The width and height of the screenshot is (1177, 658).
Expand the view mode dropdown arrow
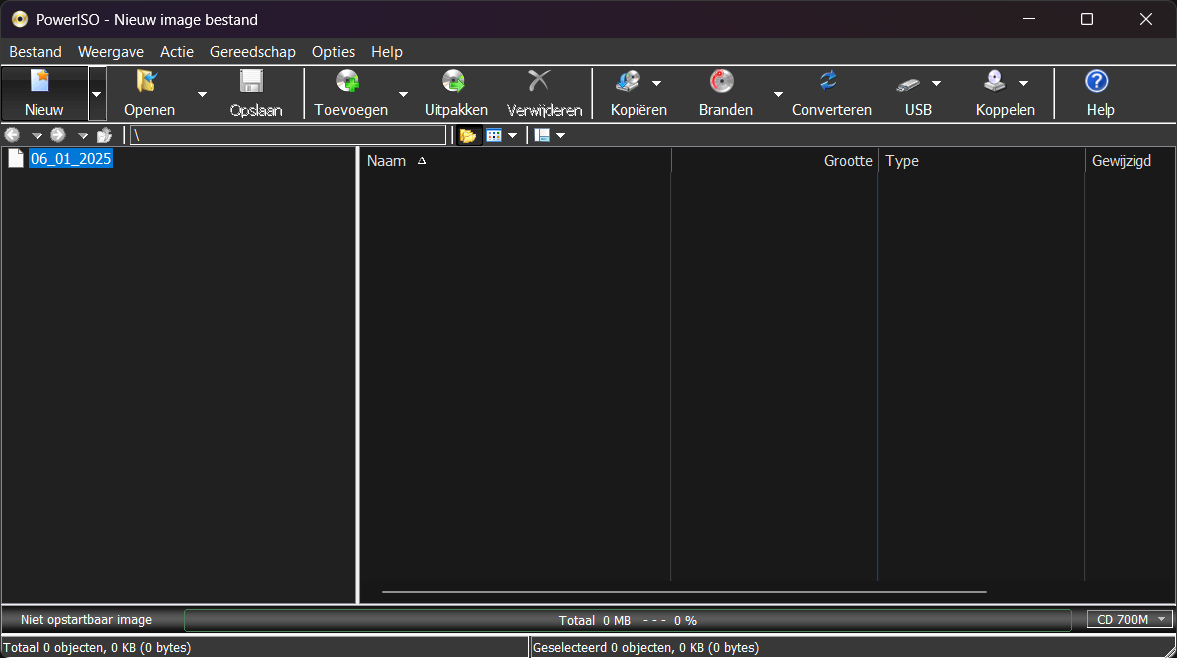coord(513,136)
